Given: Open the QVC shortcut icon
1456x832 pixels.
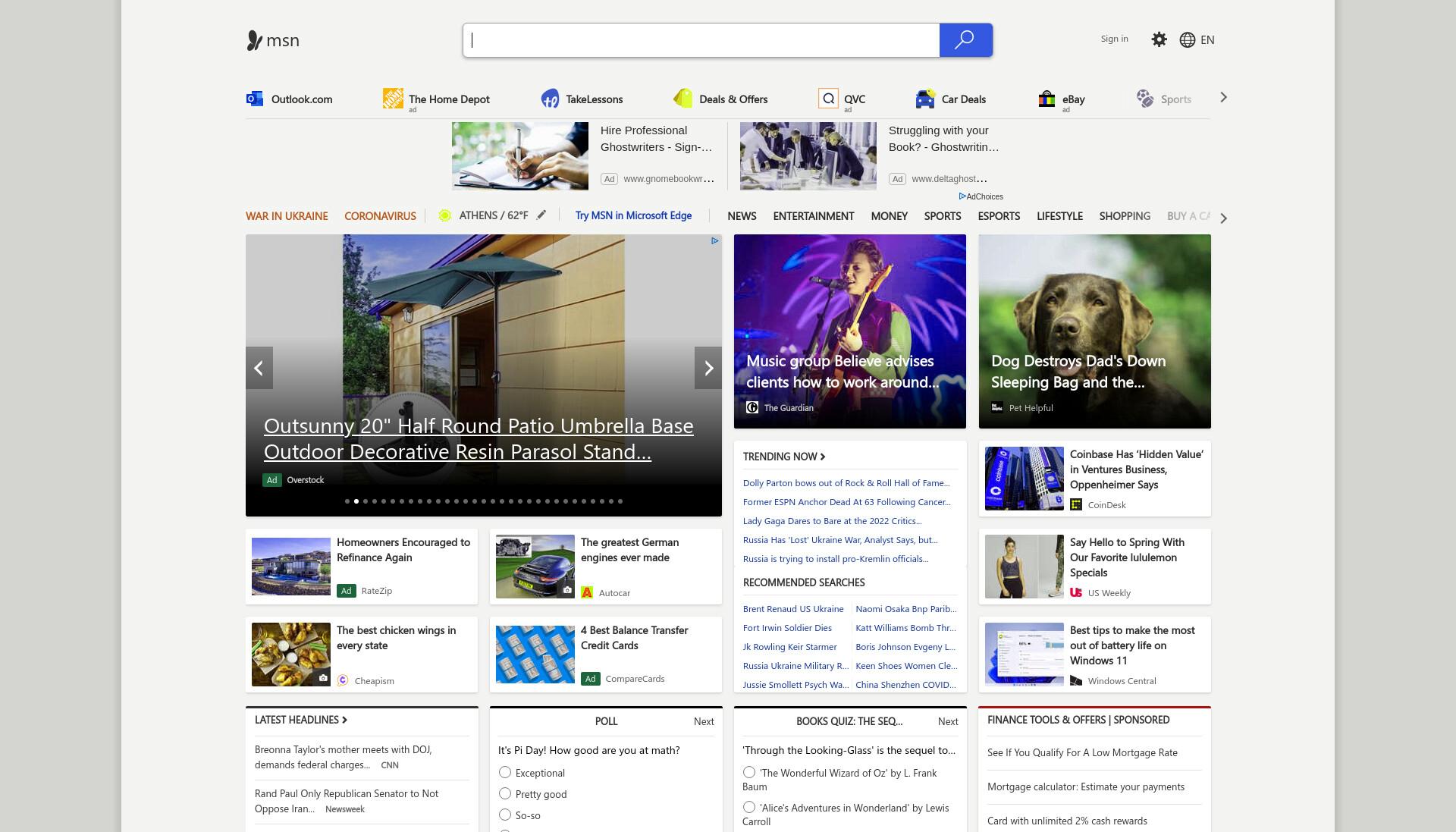Looking at the screenshot, I should 828,99.
